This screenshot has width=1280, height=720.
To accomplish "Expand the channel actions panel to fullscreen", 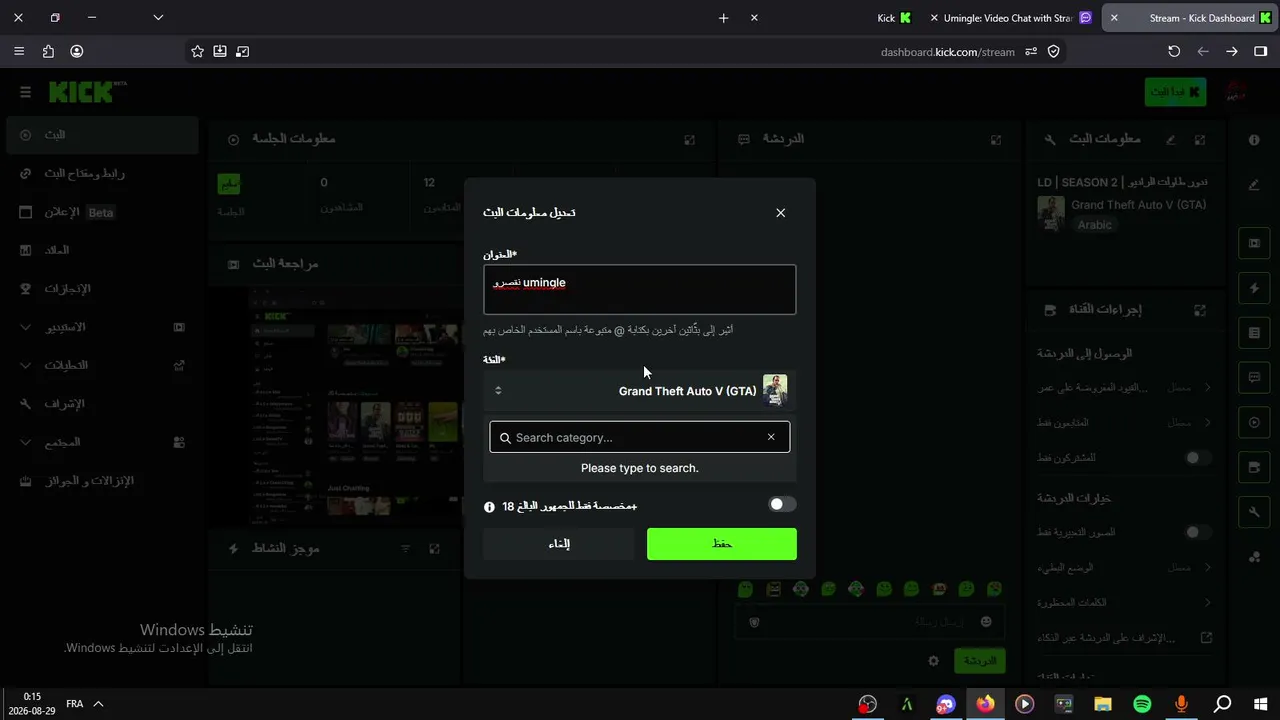I will (x=1200, y=310).
